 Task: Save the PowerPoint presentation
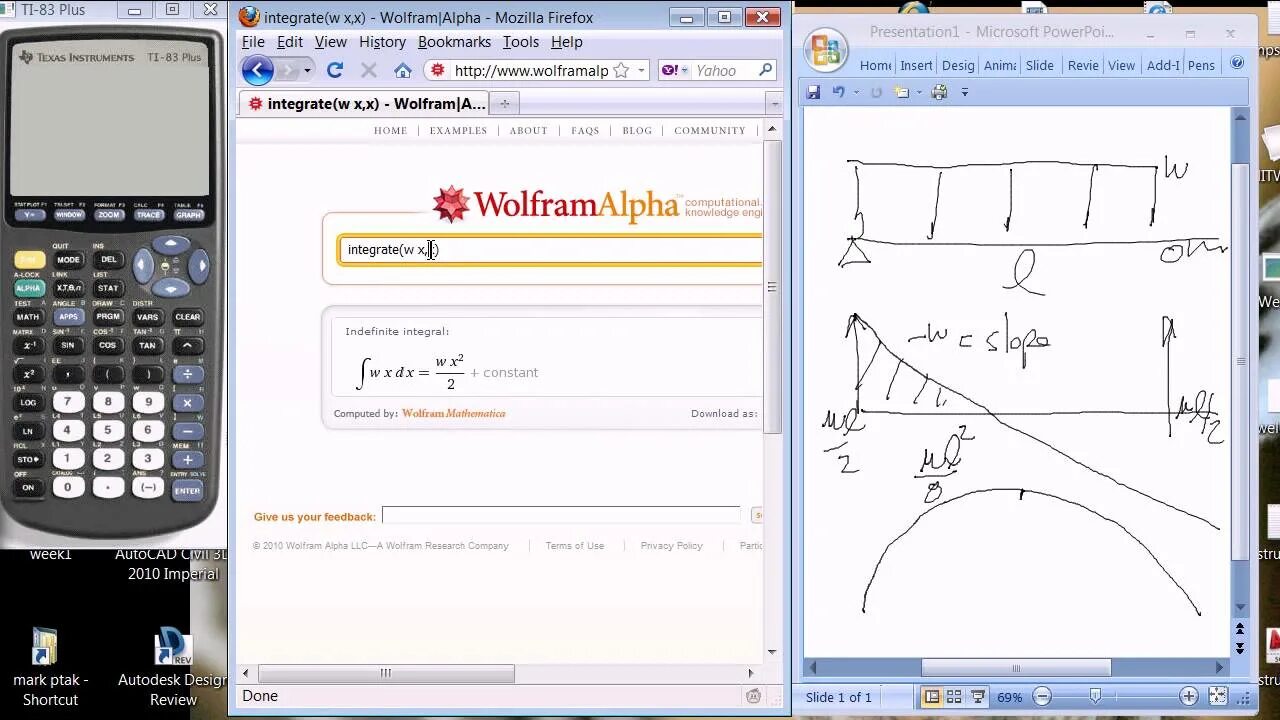[x=813, y=92]
